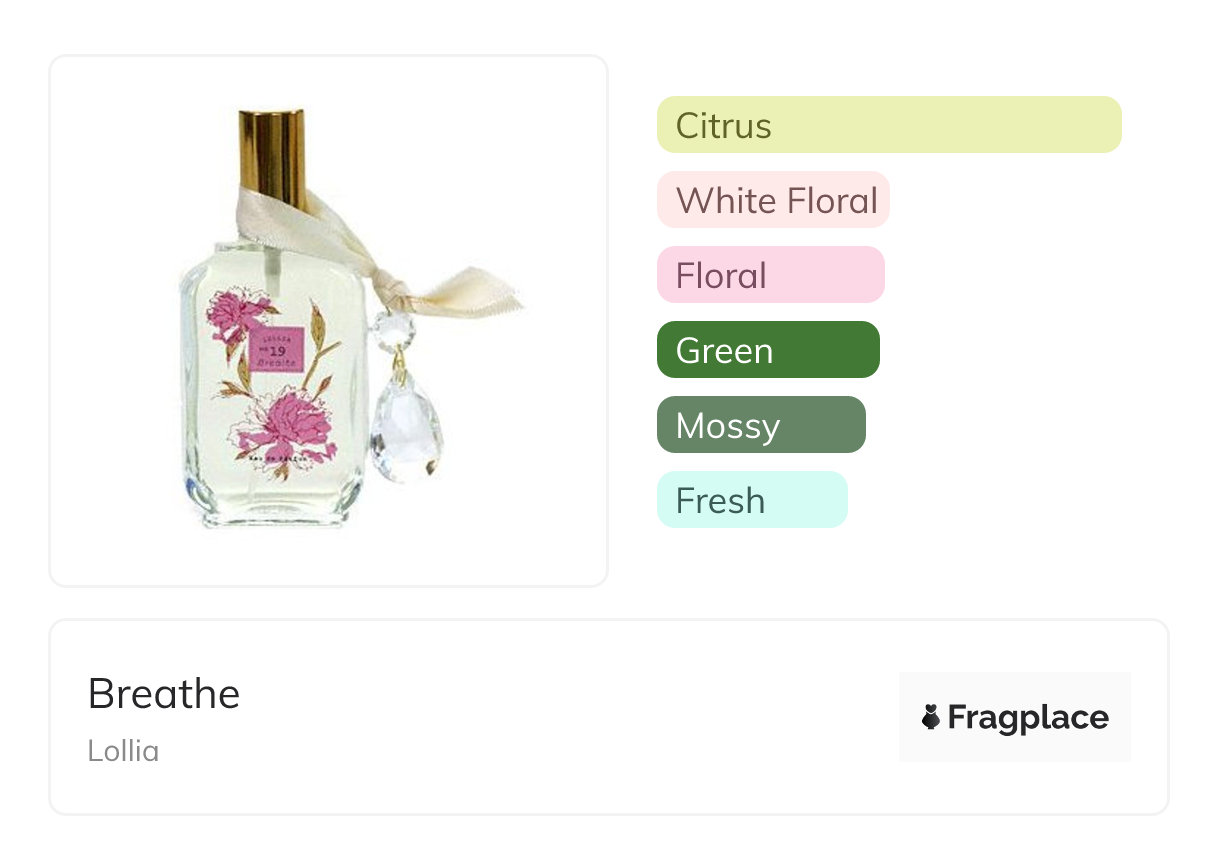The width and height of the screenshot is (1218, 864).
Task: Pick the dark Green accord bar
Action: coord(768,350)
